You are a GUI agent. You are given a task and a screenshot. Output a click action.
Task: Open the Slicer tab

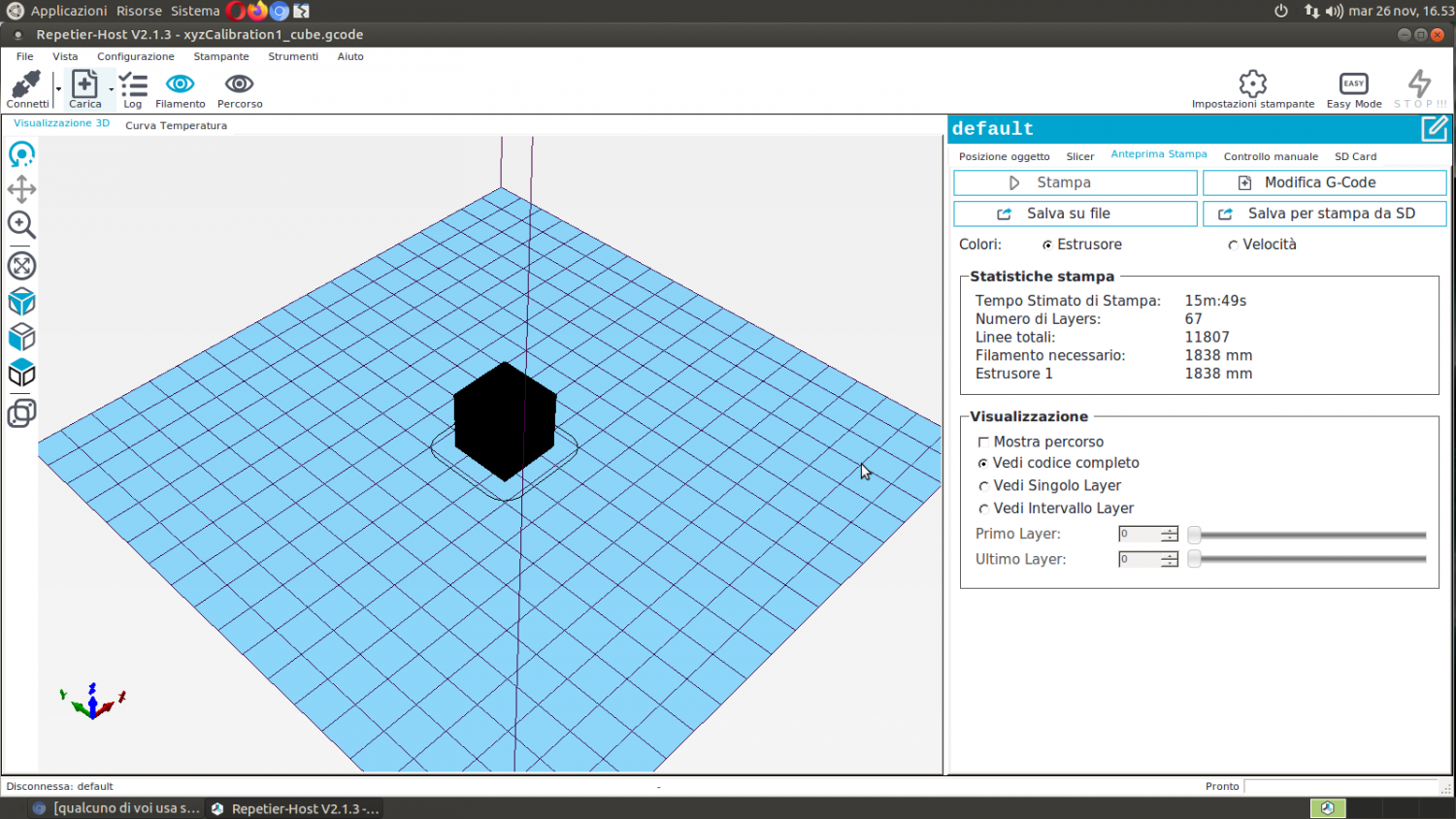pos(1080,156)
